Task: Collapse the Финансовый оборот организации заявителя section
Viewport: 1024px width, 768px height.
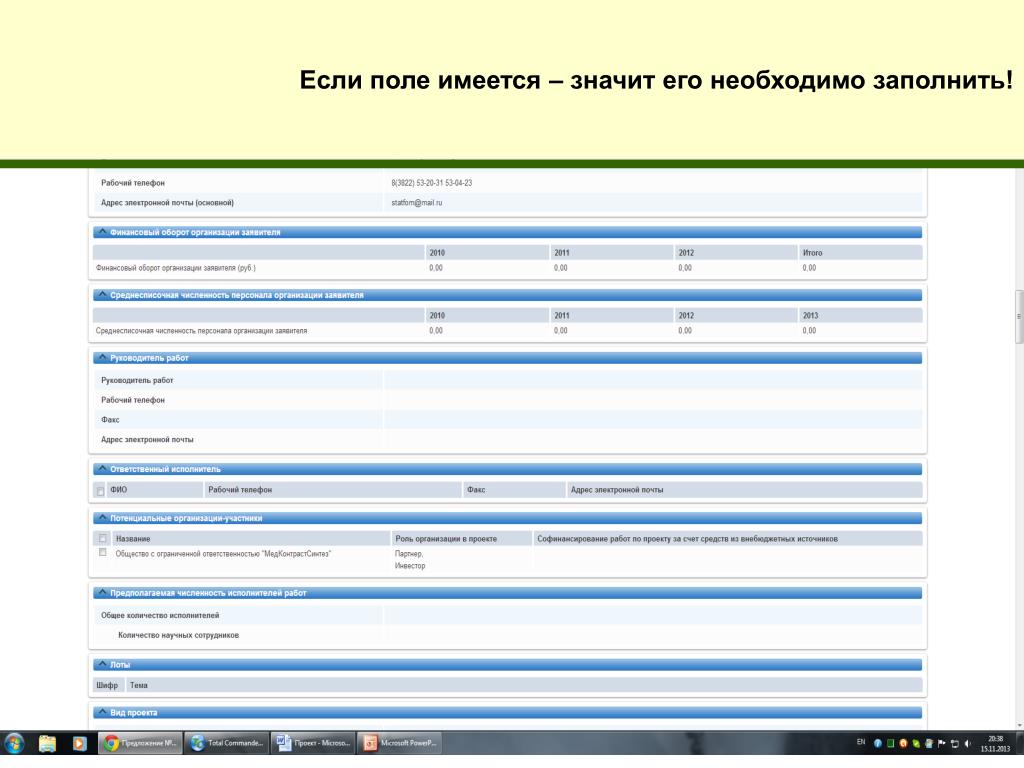Action: click(x=102, y=232)
